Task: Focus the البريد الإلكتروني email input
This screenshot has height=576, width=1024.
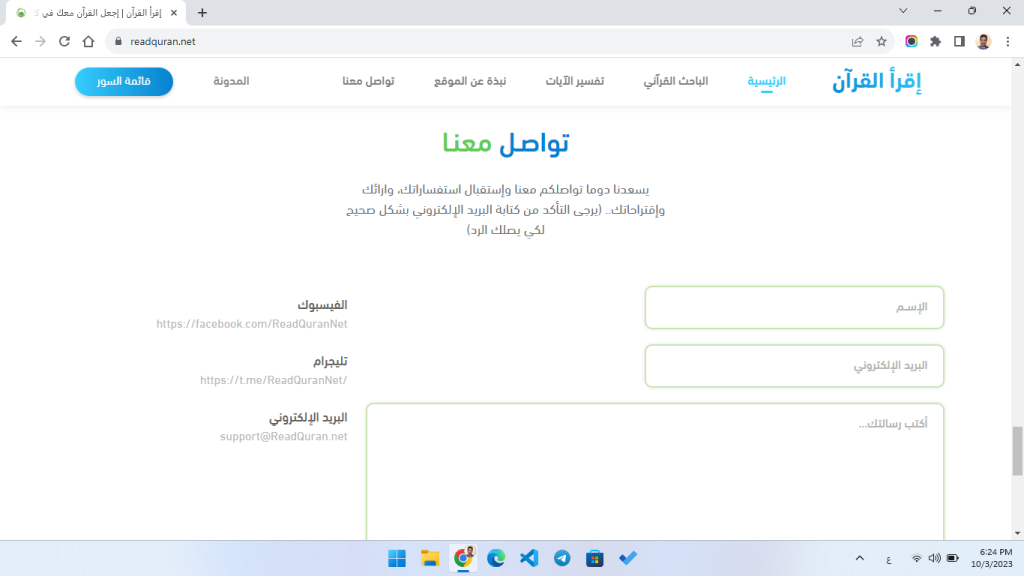Action: (x=794, y=366)
